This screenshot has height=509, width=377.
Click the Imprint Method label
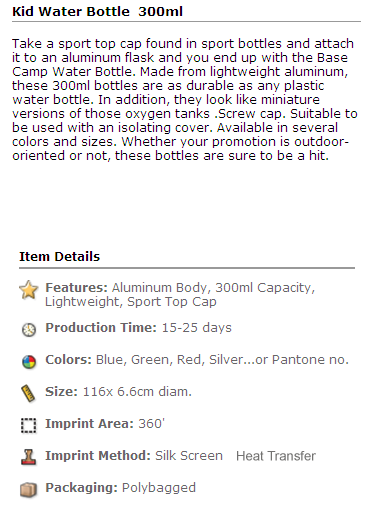tap(98, 455)
